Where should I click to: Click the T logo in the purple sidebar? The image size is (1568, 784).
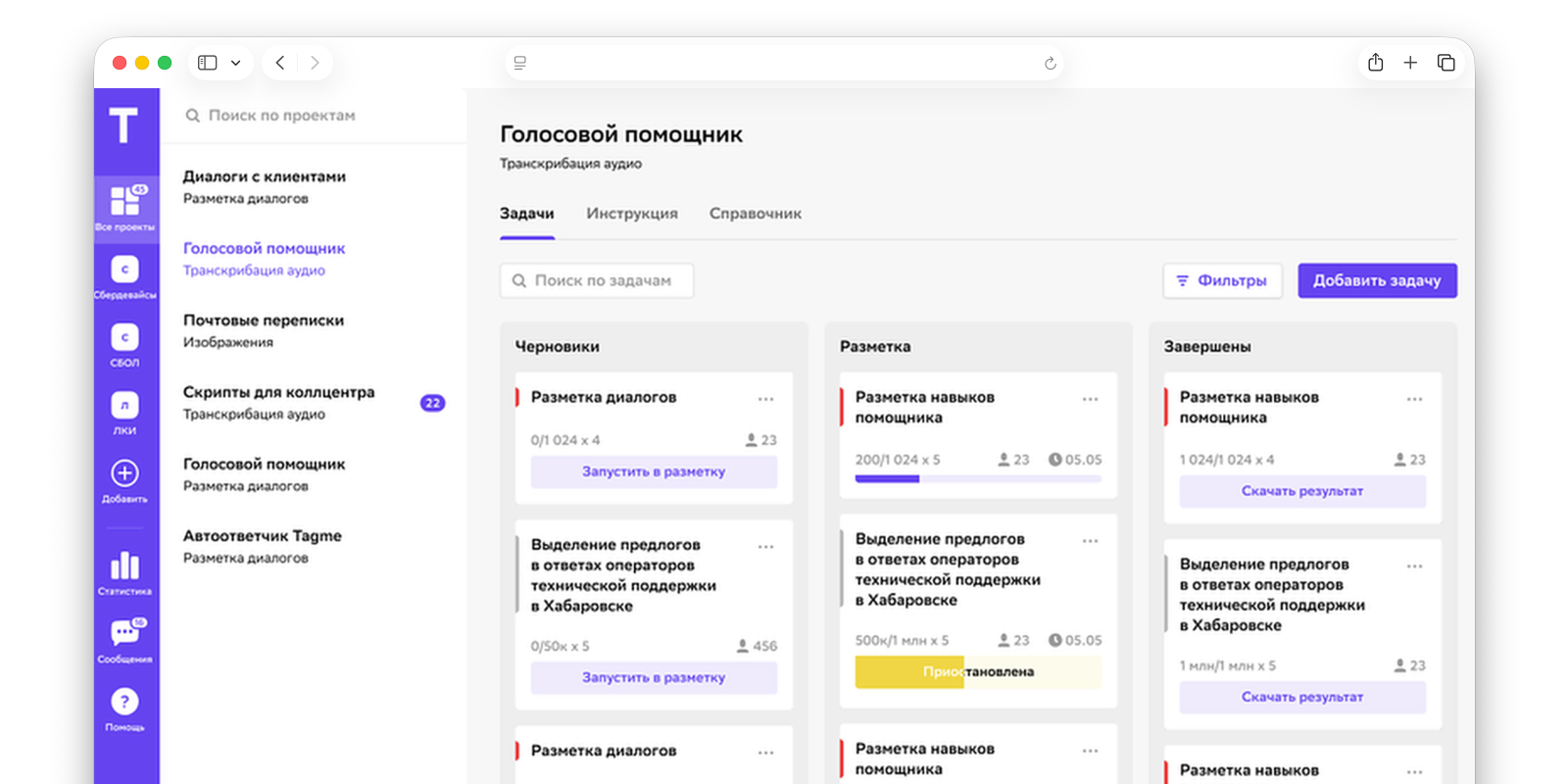[123, 126]
